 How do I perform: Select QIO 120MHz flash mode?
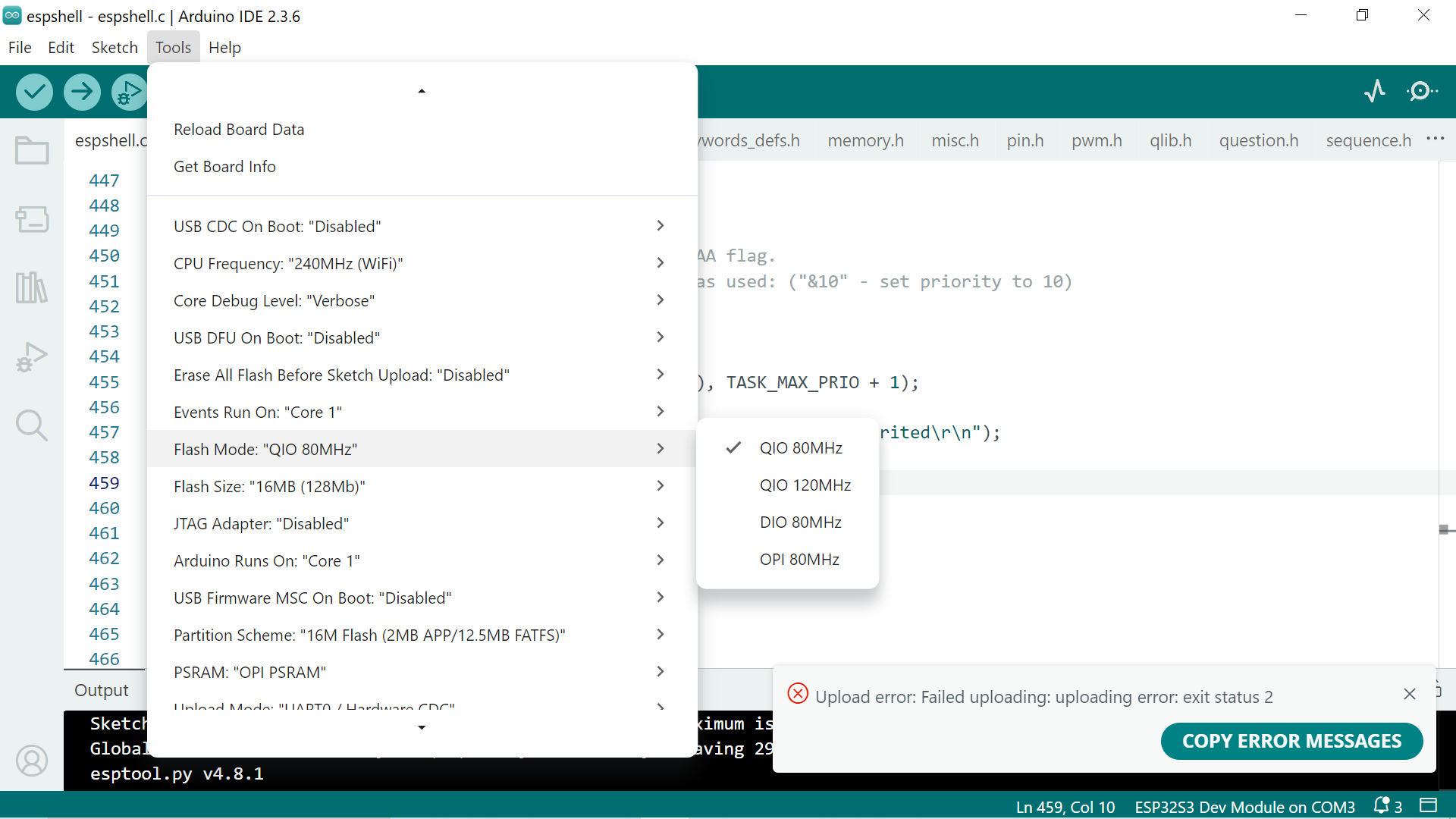click(805, 485)
